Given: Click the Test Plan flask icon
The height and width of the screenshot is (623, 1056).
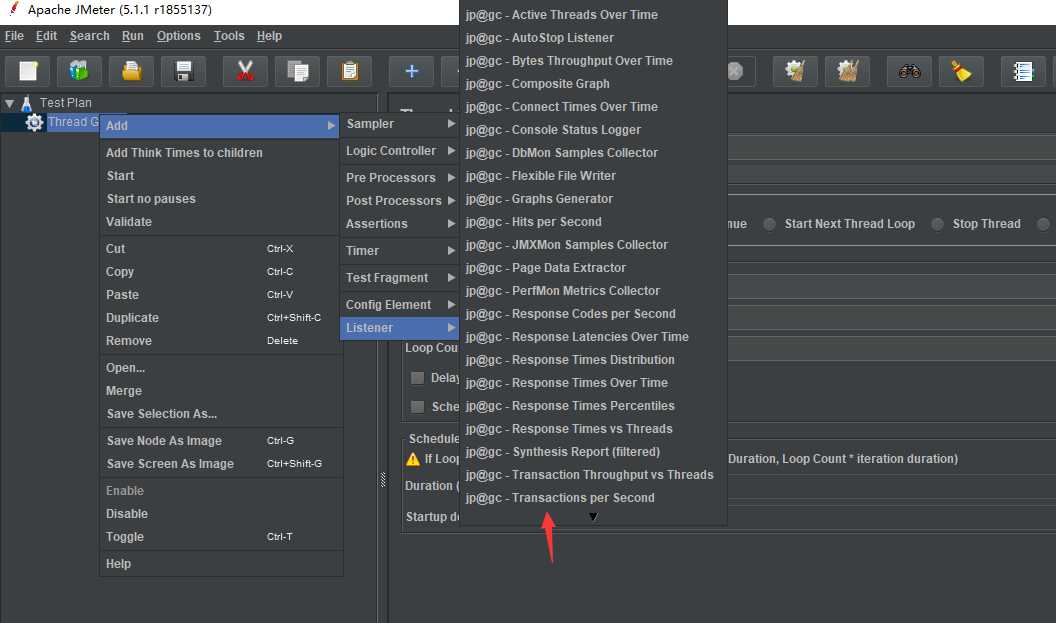Looking at the screenshot, I should 27,104.
